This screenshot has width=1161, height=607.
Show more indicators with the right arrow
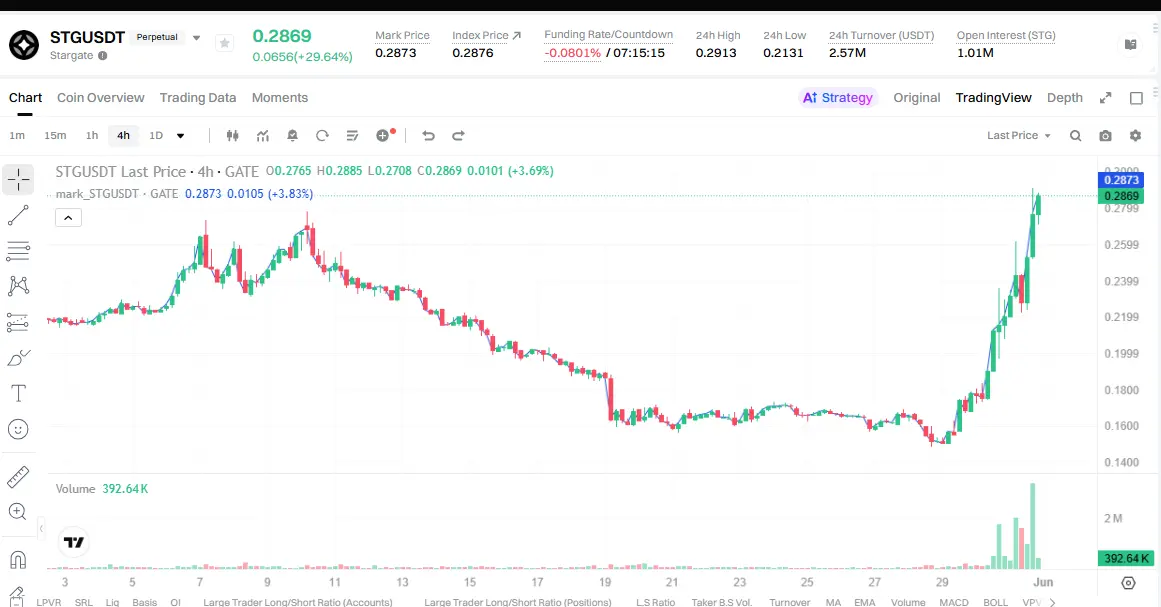pos(1052,602)
